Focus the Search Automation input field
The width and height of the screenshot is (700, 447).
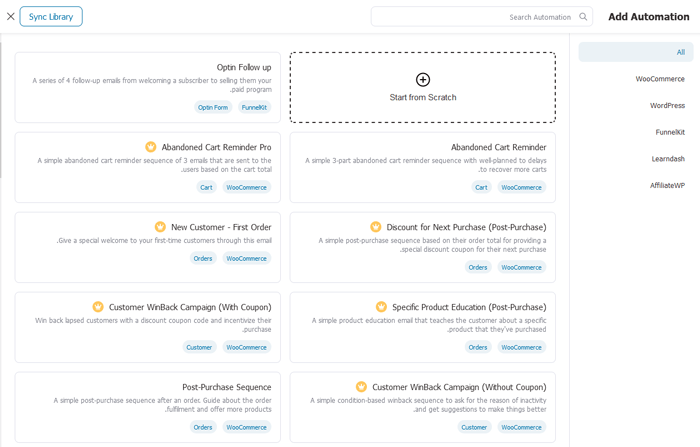pos(470,17)
